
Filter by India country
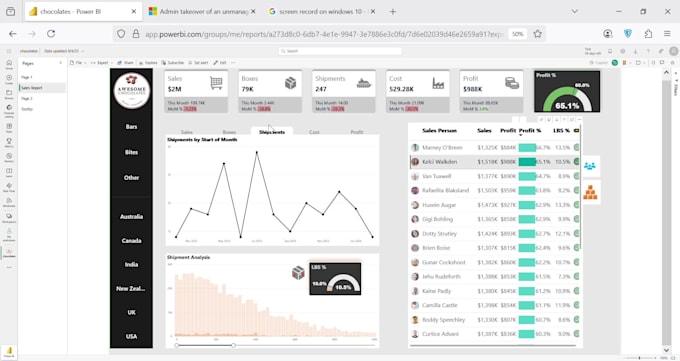pos(131,264)
